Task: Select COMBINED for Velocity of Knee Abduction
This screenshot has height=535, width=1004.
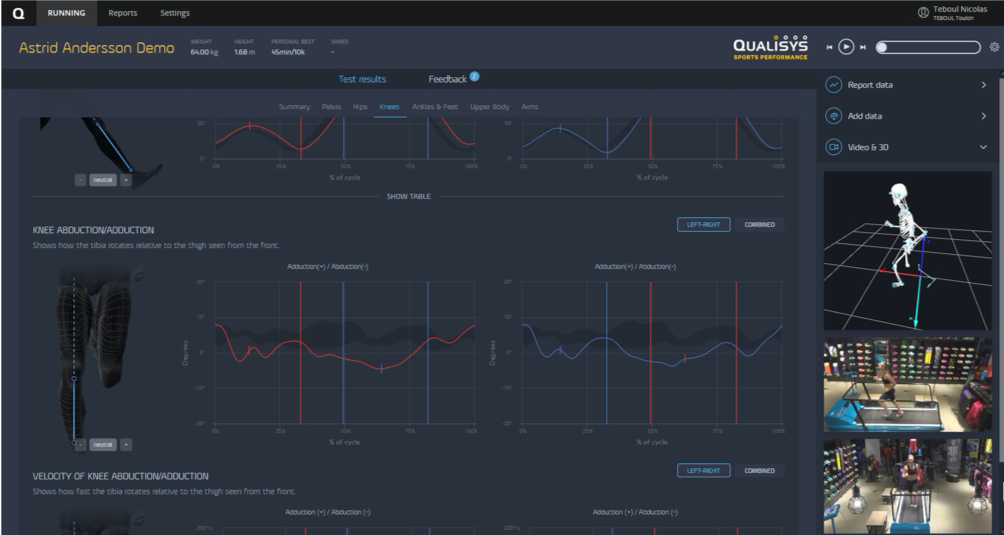Action: coord(759,470)
